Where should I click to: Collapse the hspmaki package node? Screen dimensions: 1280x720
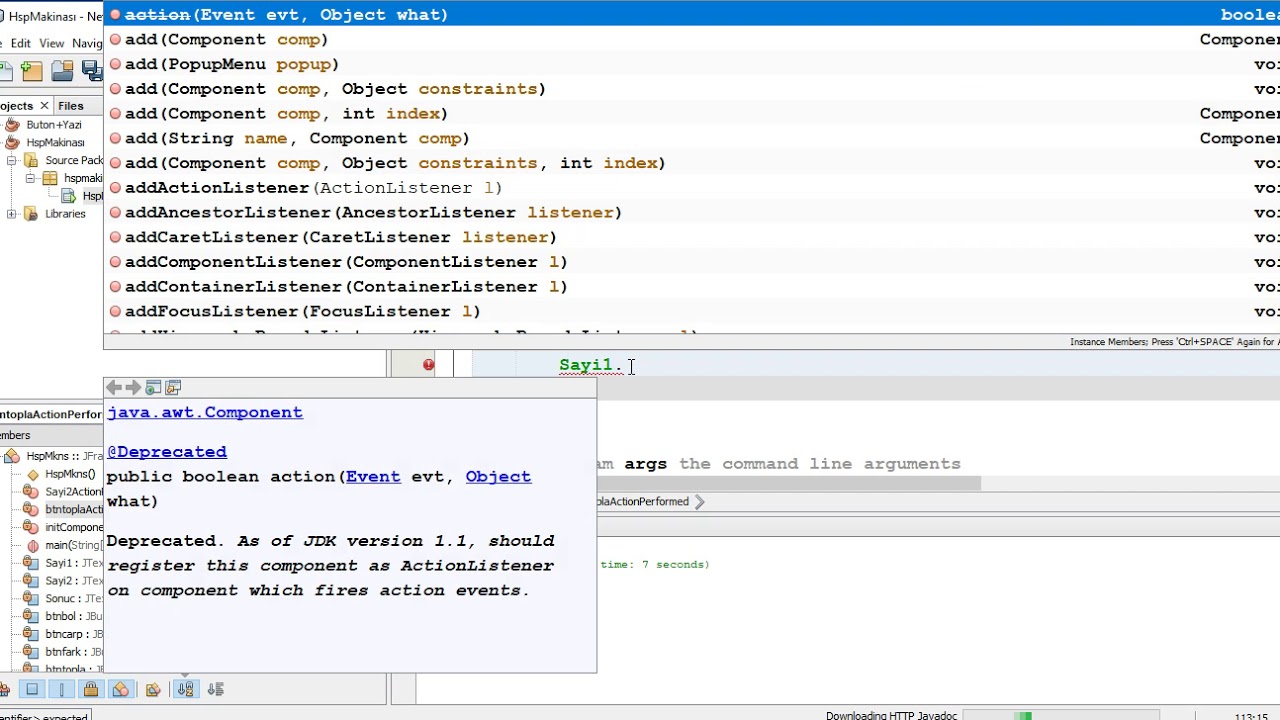[x=30, y=179]
